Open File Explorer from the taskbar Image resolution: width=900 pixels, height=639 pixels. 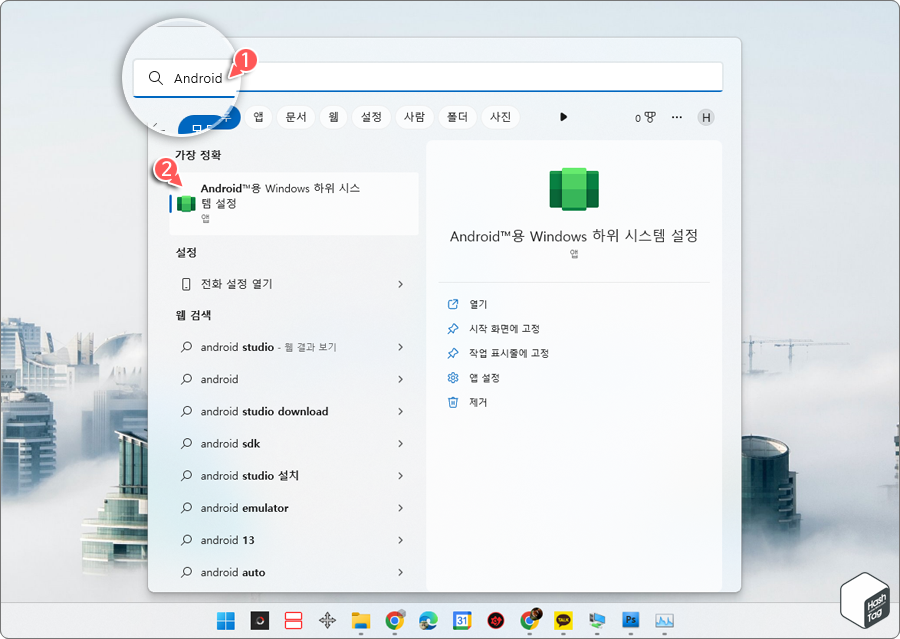click(x=361, y=620)
